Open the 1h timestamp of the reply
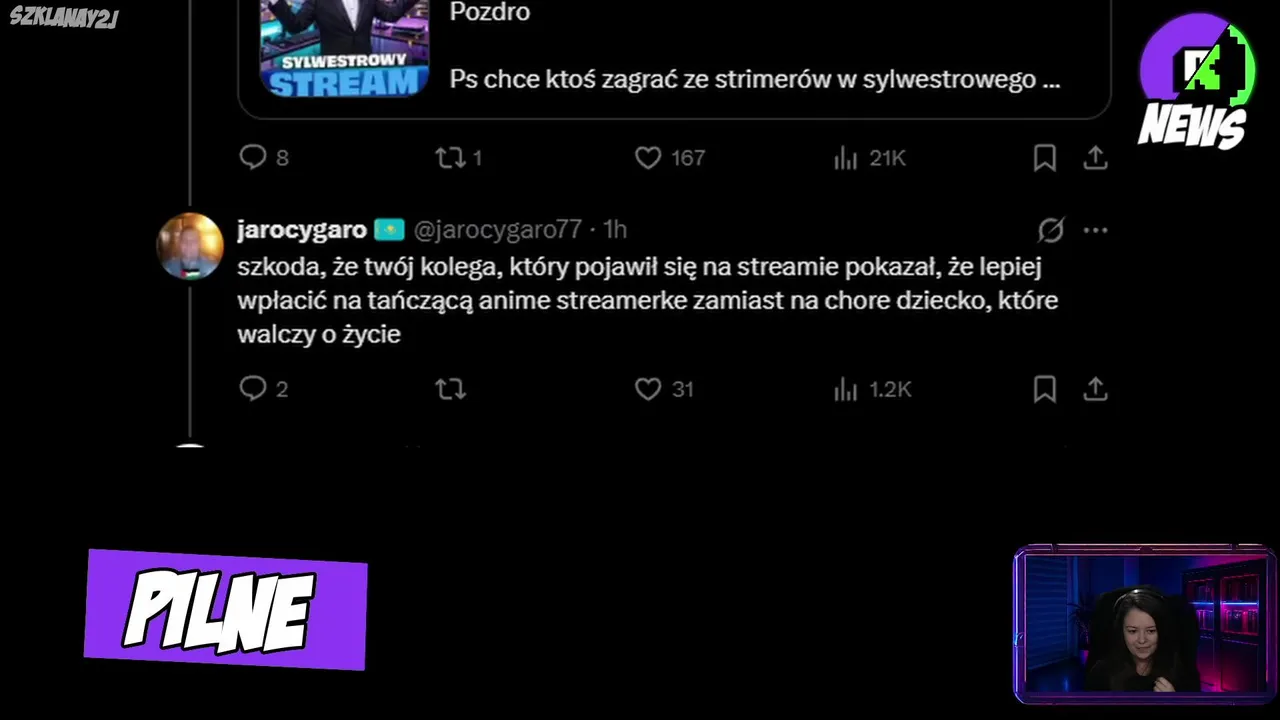The height and width of the screenshot is (720, 1280). click(x=615, y=230)
